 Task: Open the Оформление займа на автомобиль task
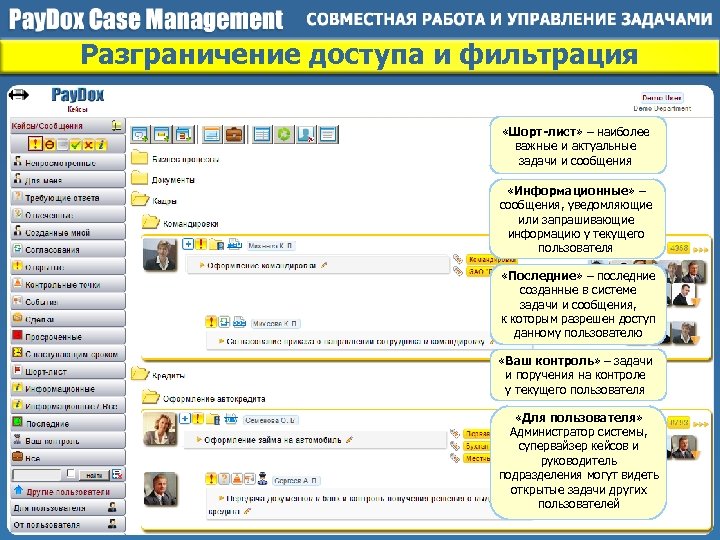point(272,440)
